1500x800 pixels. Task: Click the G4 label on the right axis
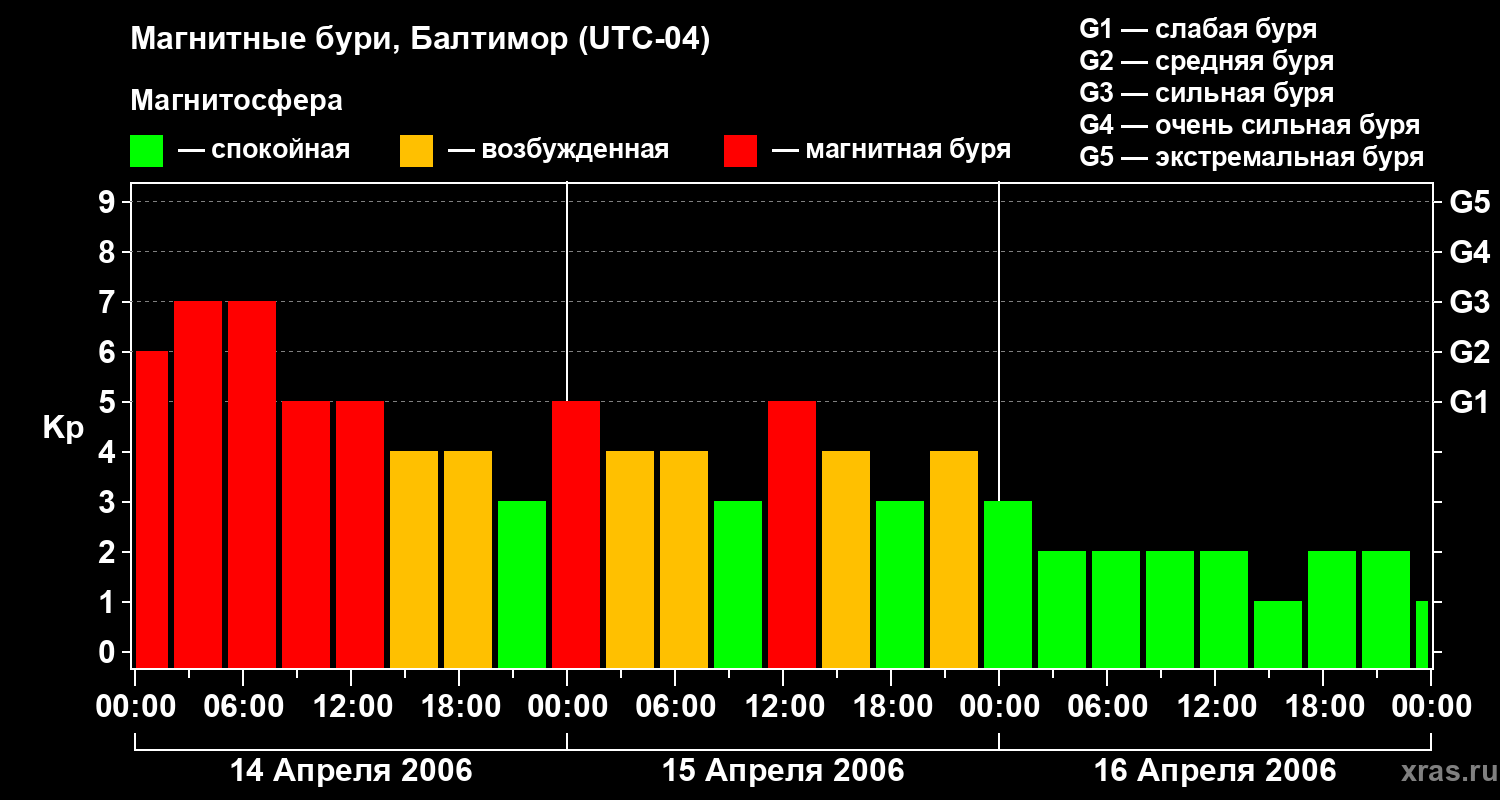(1470, 252)
